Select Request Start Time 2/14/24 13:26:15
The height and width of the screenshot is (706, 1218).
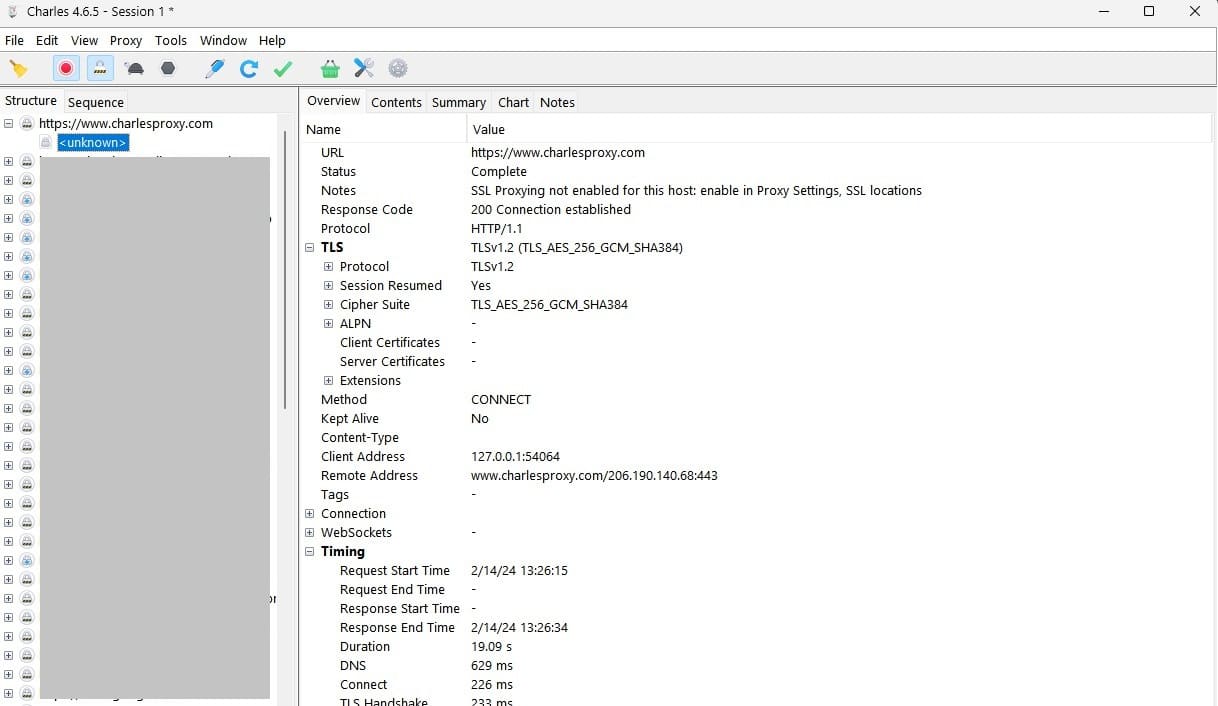(519, 571)
